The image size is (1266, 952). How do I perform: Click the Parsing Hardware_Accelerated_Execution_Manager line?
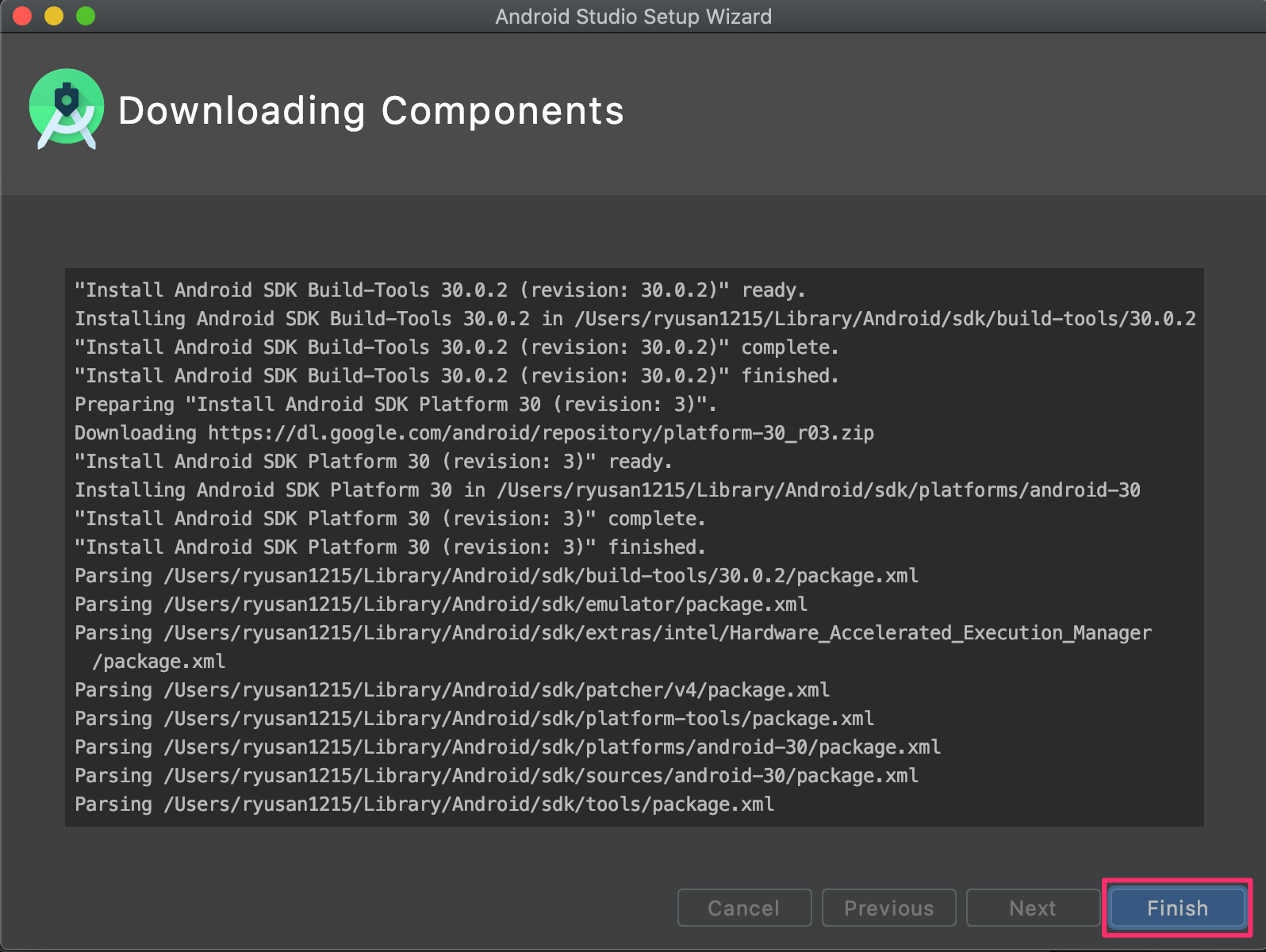[613, 647]
